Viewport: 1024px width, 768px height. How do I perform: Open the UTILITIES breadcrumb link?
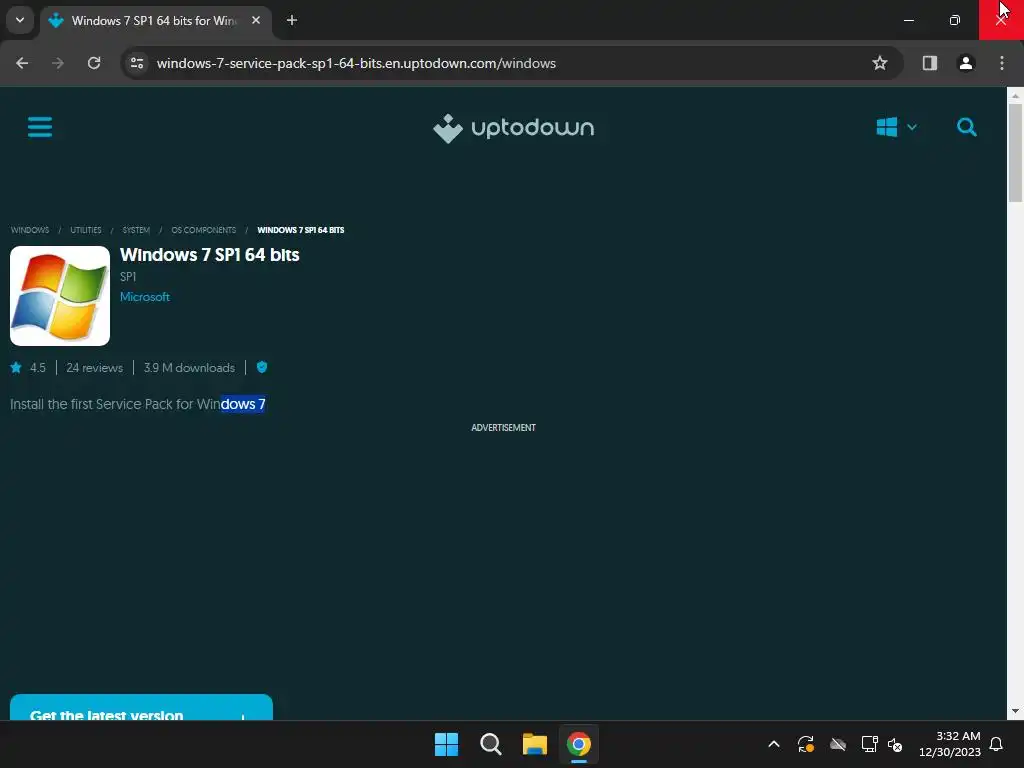(x=86, y=230)
